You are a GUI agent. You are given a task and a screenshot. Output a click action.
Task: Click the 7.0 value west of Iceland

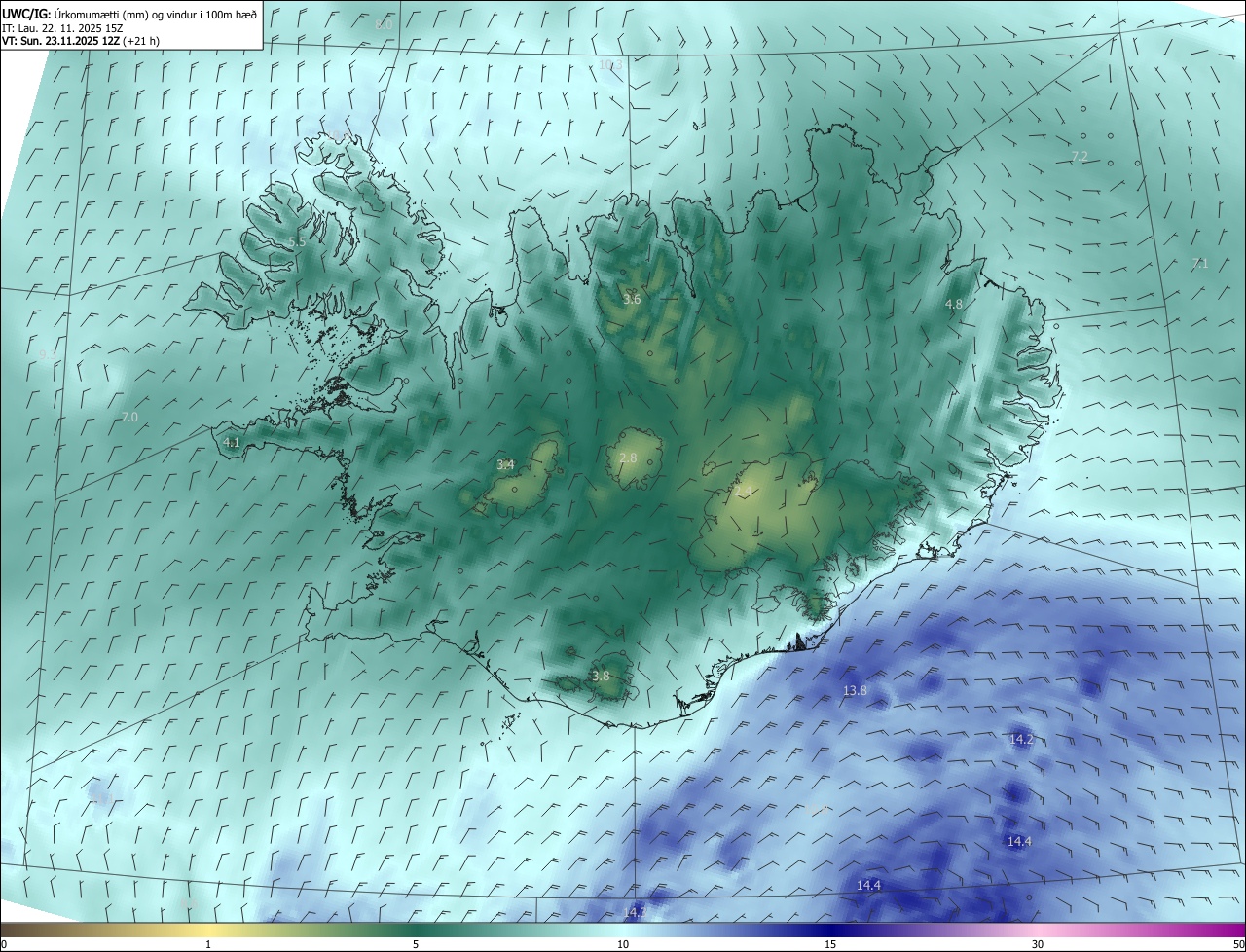129,418
